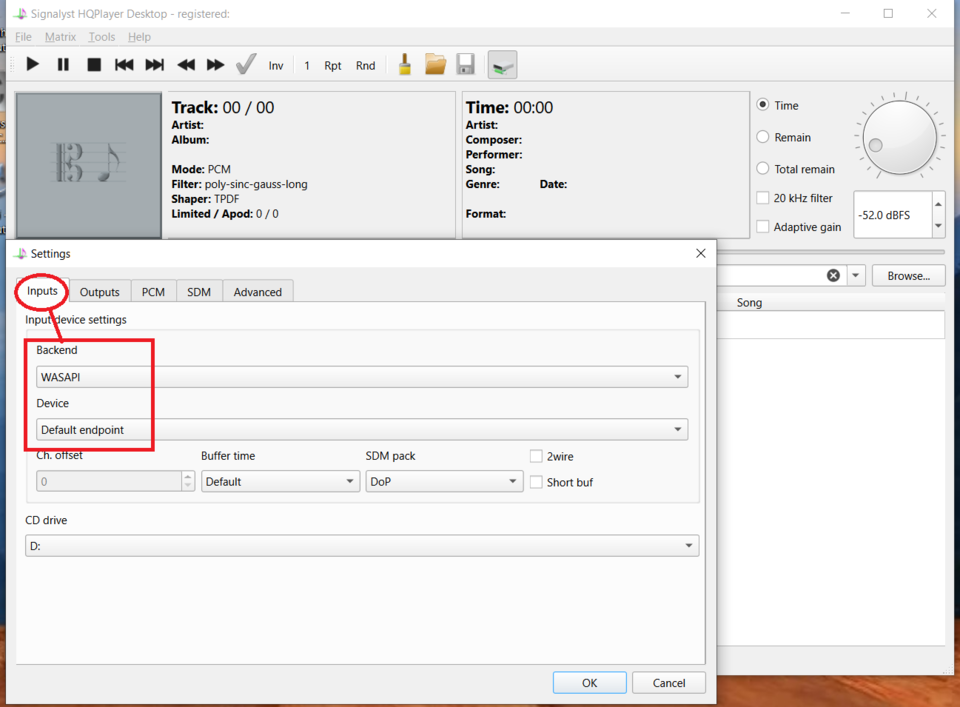Skip to the previous track
The image size is (960, 707).
pos(124,64)
